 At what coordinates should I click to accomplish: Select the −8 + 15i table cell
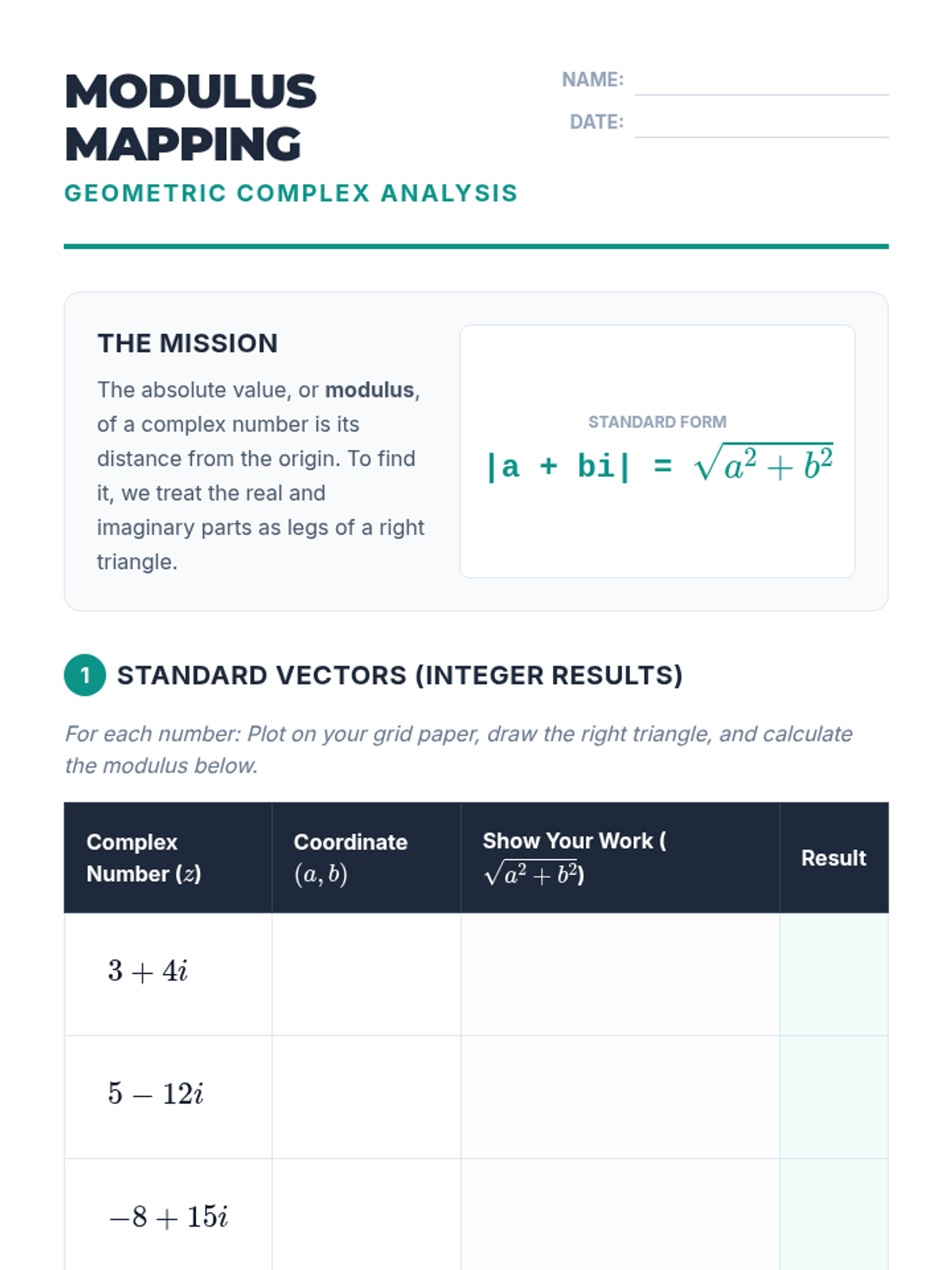(x=168, y=1214)
